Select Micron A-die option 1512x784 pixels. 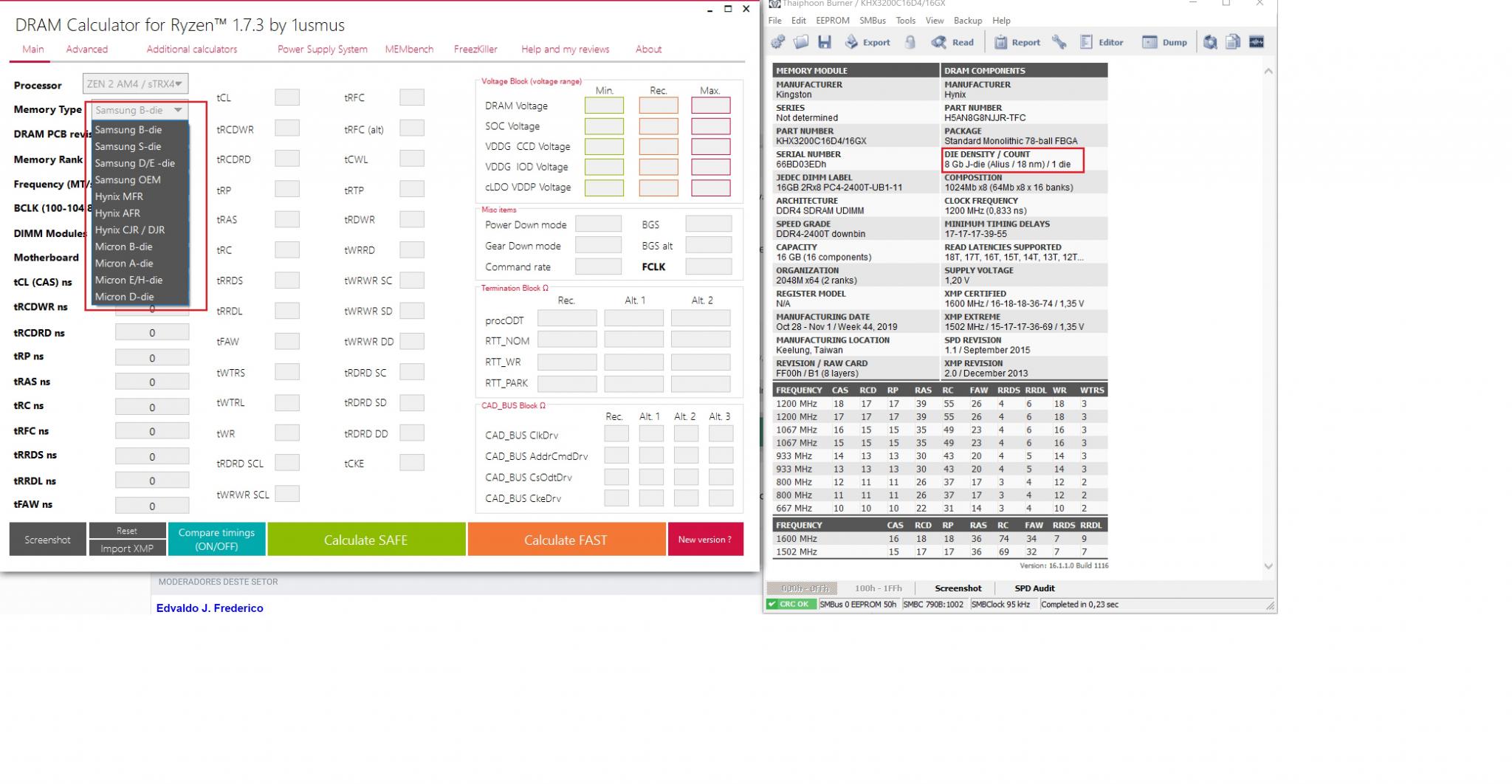click(140, 263)
